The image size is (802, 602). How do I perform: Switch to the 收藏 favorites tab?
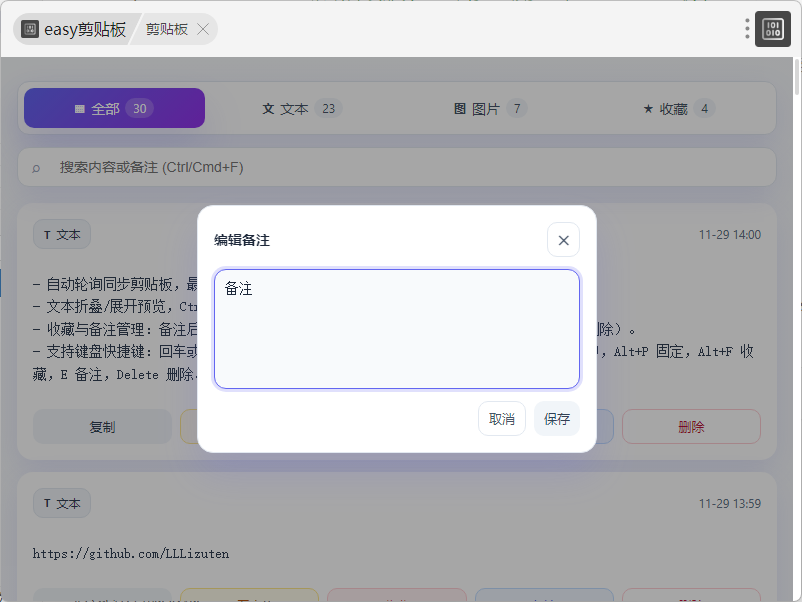[677, 108]
